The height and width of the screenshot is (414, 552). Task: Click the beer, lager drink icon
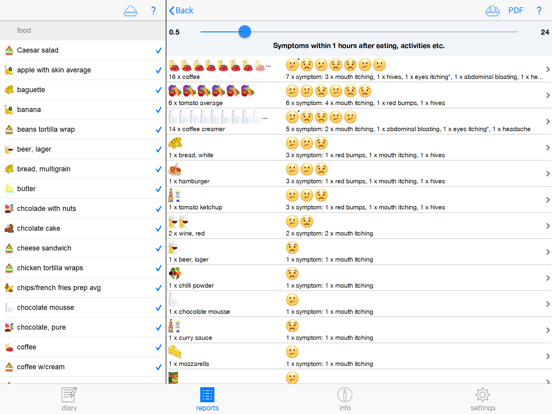click(9, 149)
